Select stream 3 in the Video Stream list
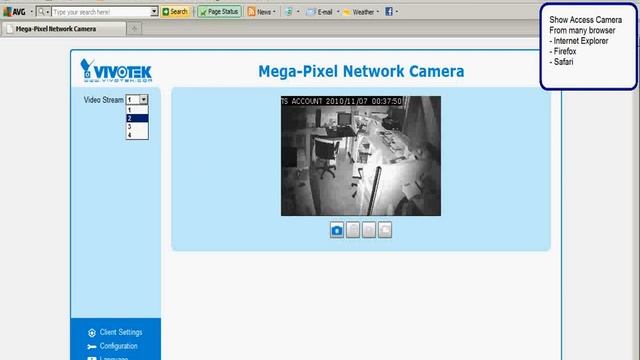This screenshot has height=360, width=640. click(x=137, y=127)
